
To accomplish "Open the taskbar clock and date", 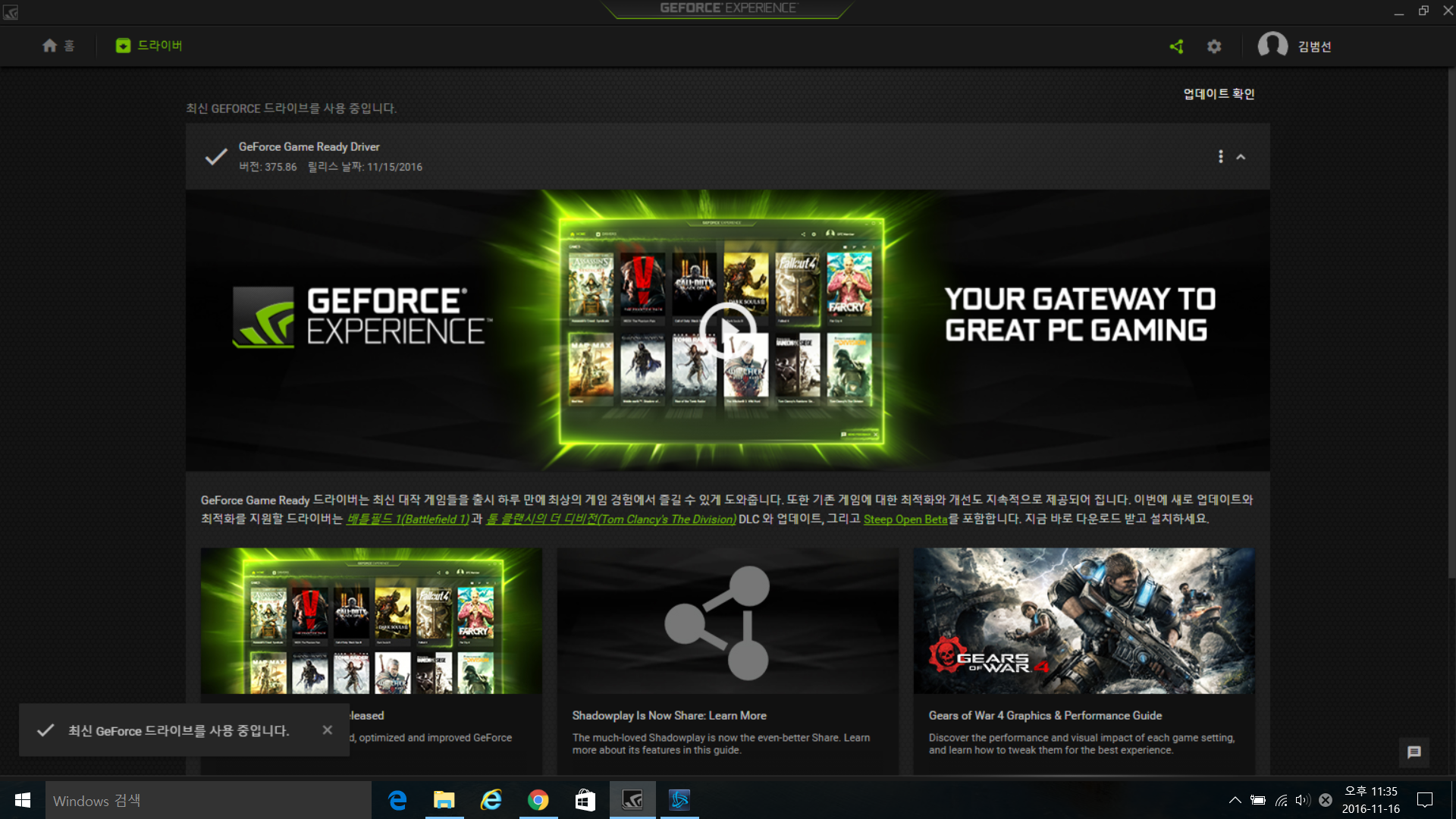I will point(1371,800).
